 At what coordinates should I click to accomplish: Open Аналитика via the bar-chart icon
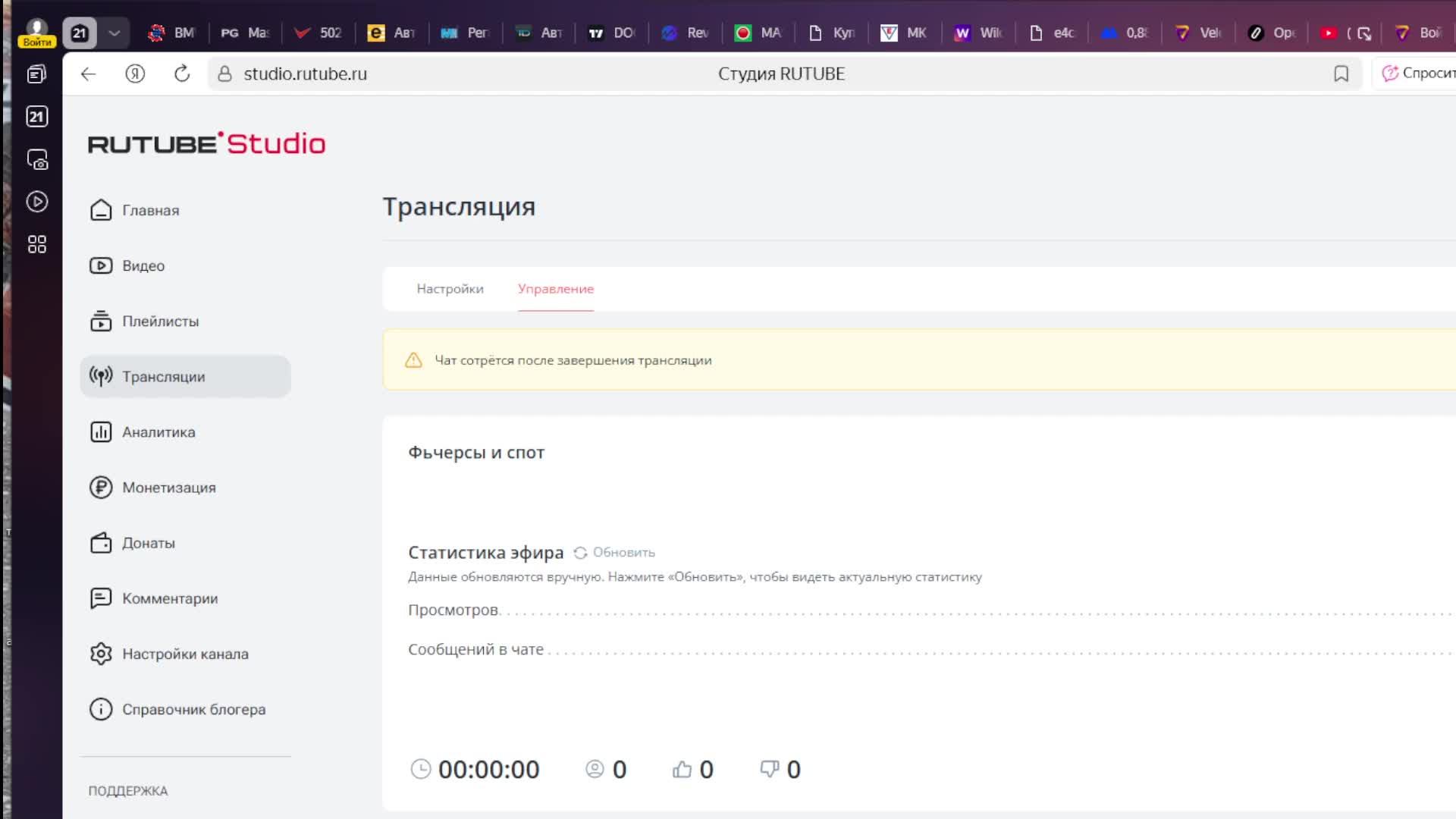[102, 431]
